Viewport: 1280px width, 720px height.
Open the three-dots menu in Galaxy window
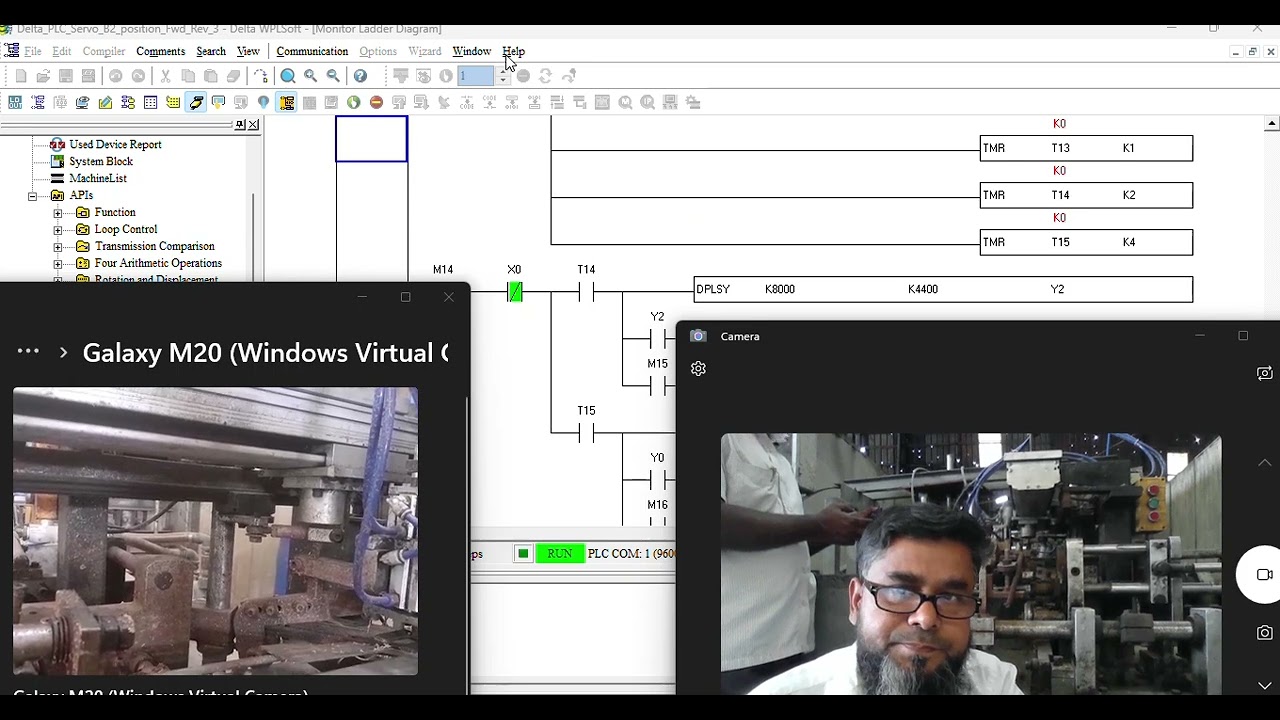pos(28,351)
